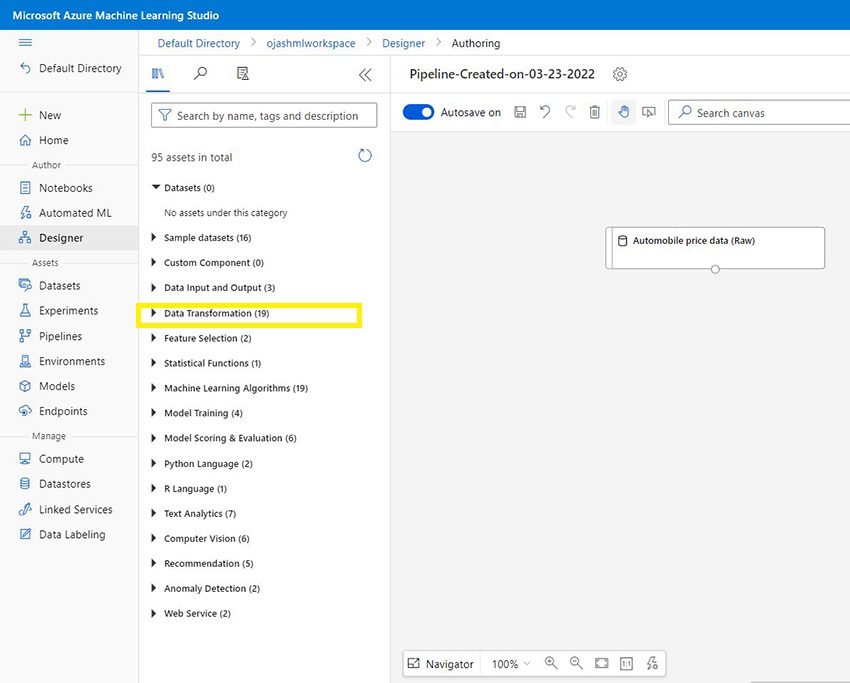Expand Model Training (4)

tap(154, 413)
